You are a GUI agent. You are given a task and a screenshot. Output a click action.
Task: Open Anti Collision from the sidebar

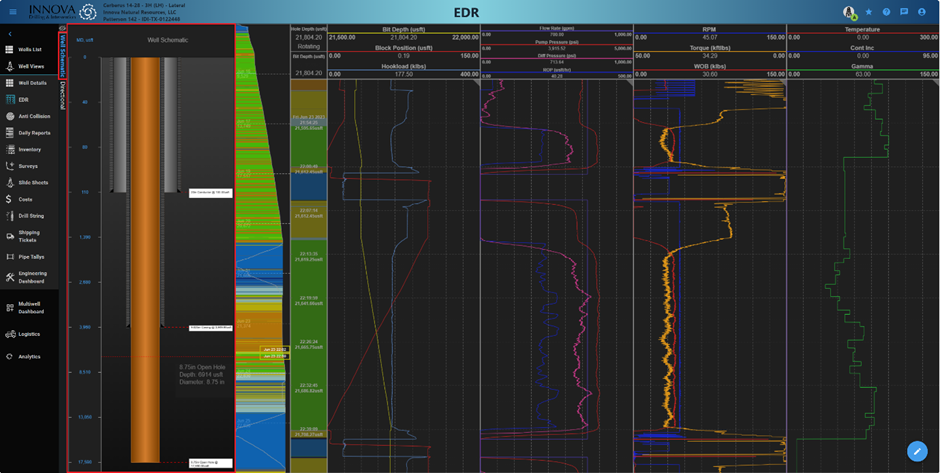34,116
